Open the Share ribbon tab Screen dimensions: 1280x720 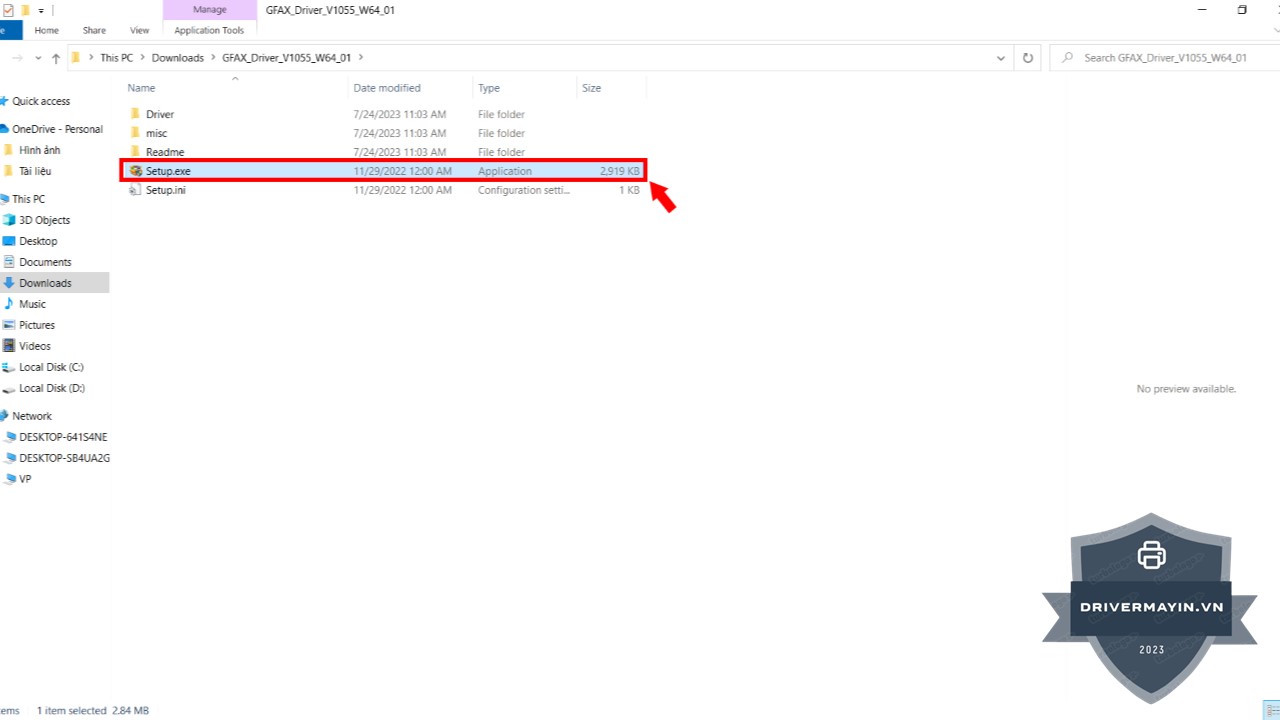94,30
